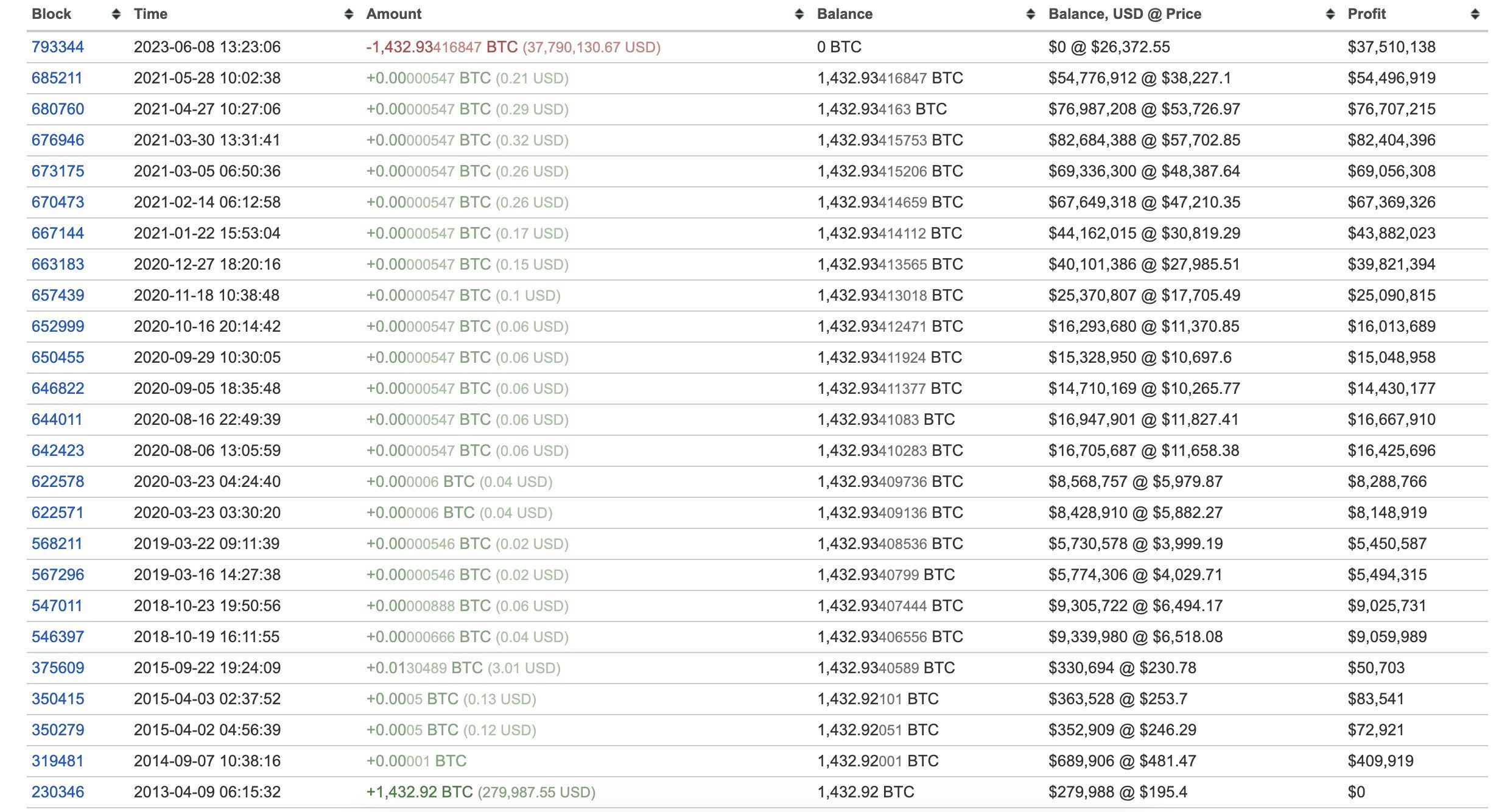Click the Time column sort arrows

tap(349, 14)
